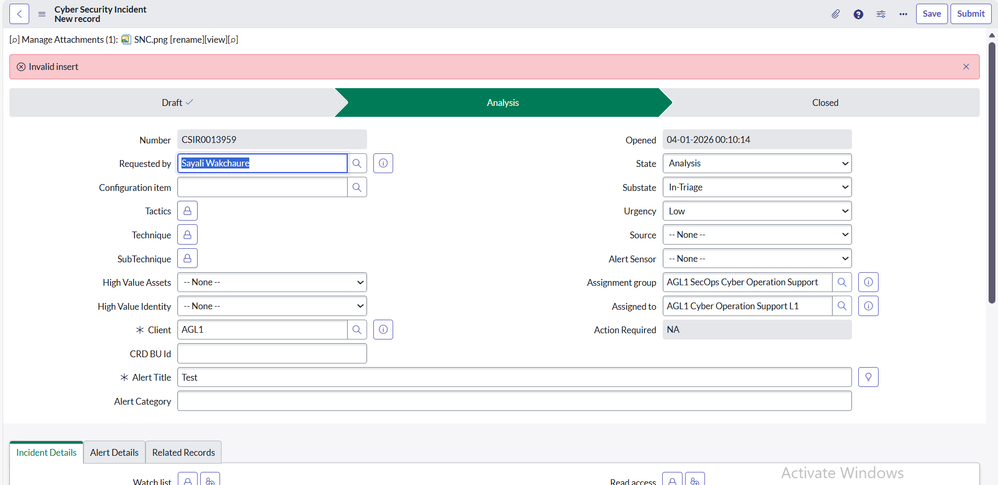Dismiss the Invalid insert error banner
This screenshot has width=998, height=485.
click(x=966, y=66)
